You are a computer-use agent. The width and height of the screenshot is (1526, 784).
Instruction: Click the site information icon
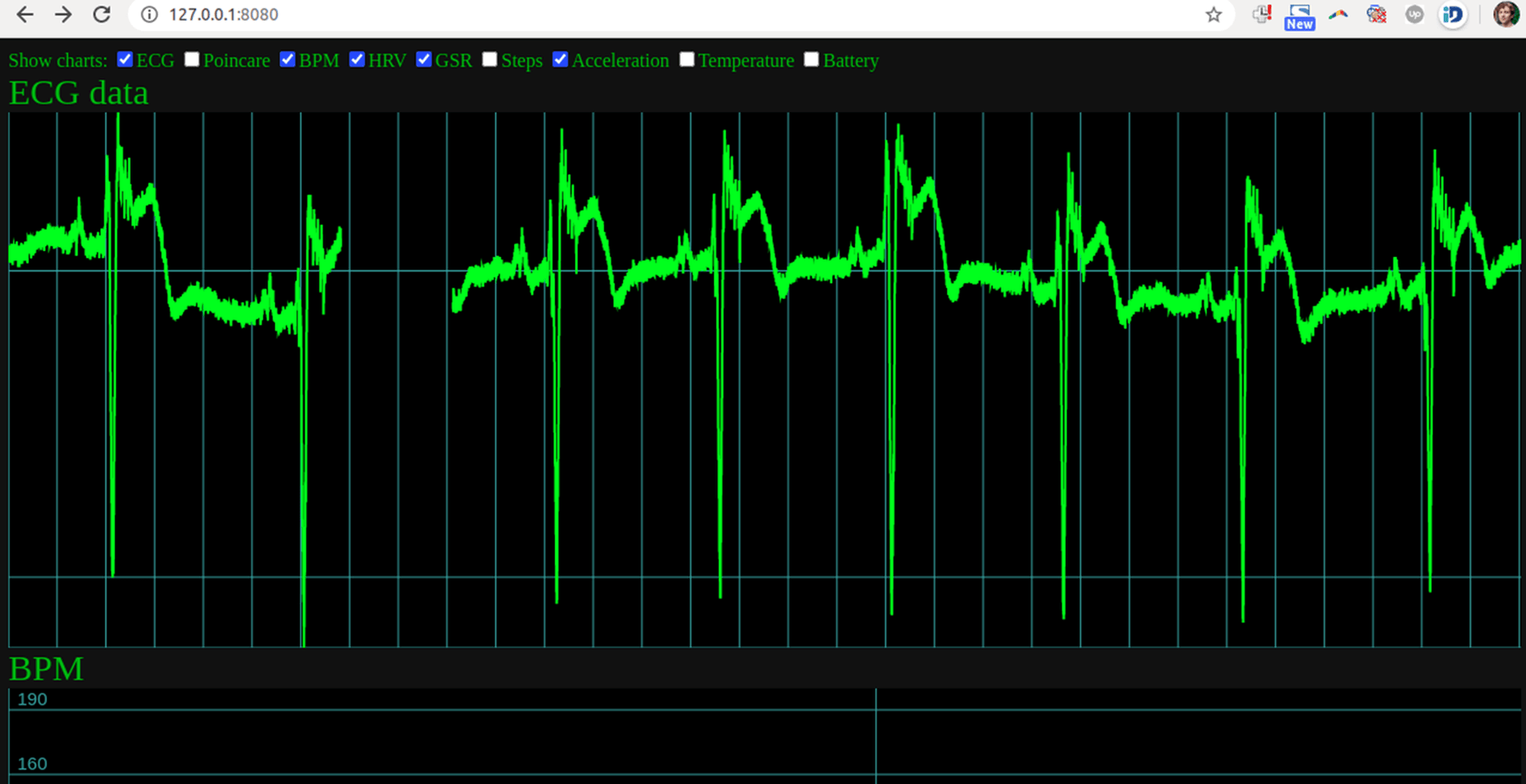coord(149,15)
